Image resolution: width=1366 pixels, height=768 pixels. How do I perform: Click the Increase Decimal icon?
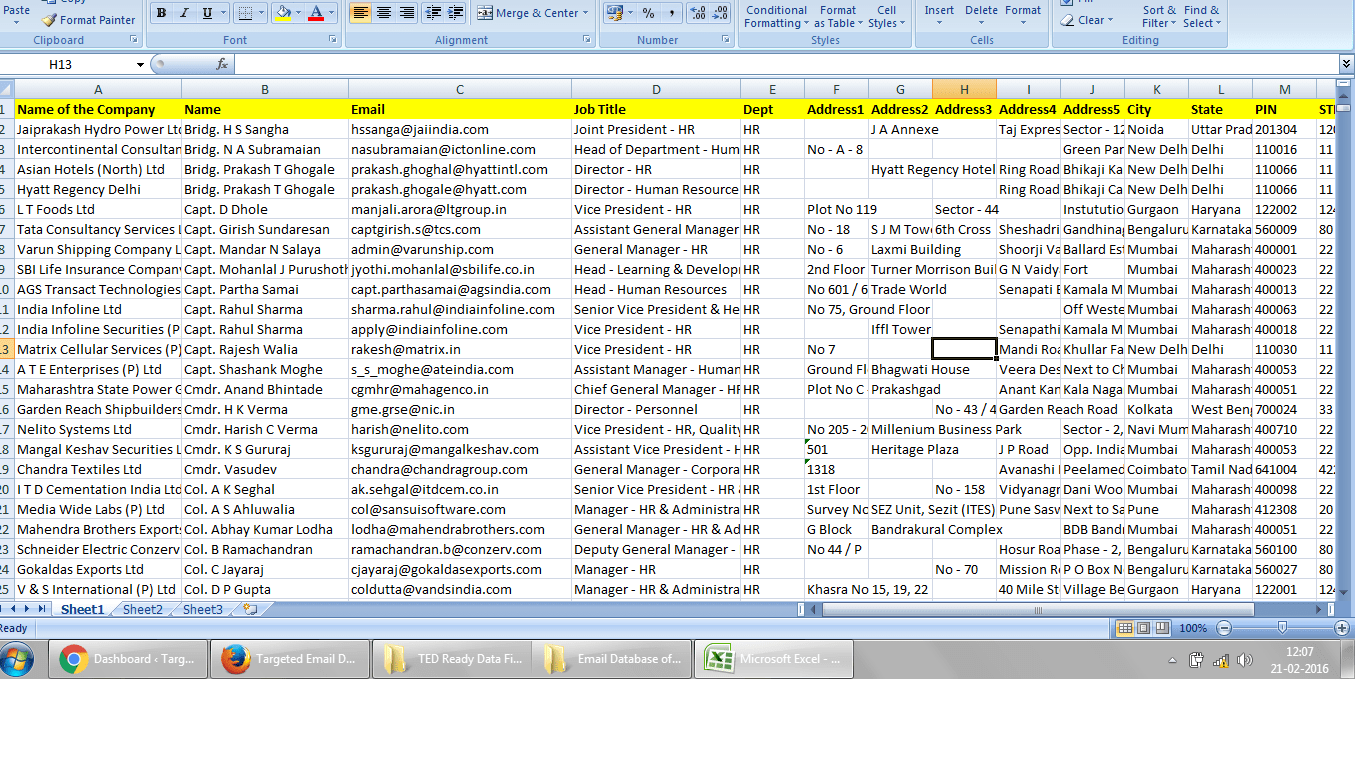[698, 13]
